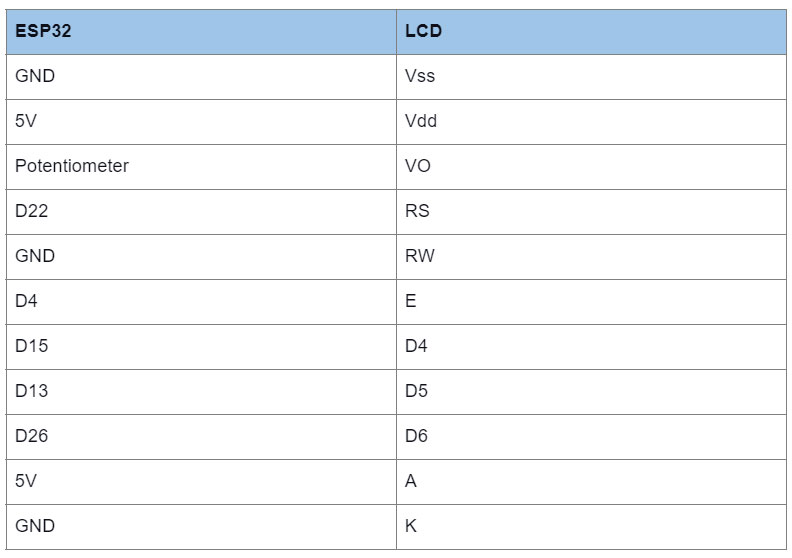Screen dimensions: 792x558
Task: Select the VO cell
Action: [591, 167]
